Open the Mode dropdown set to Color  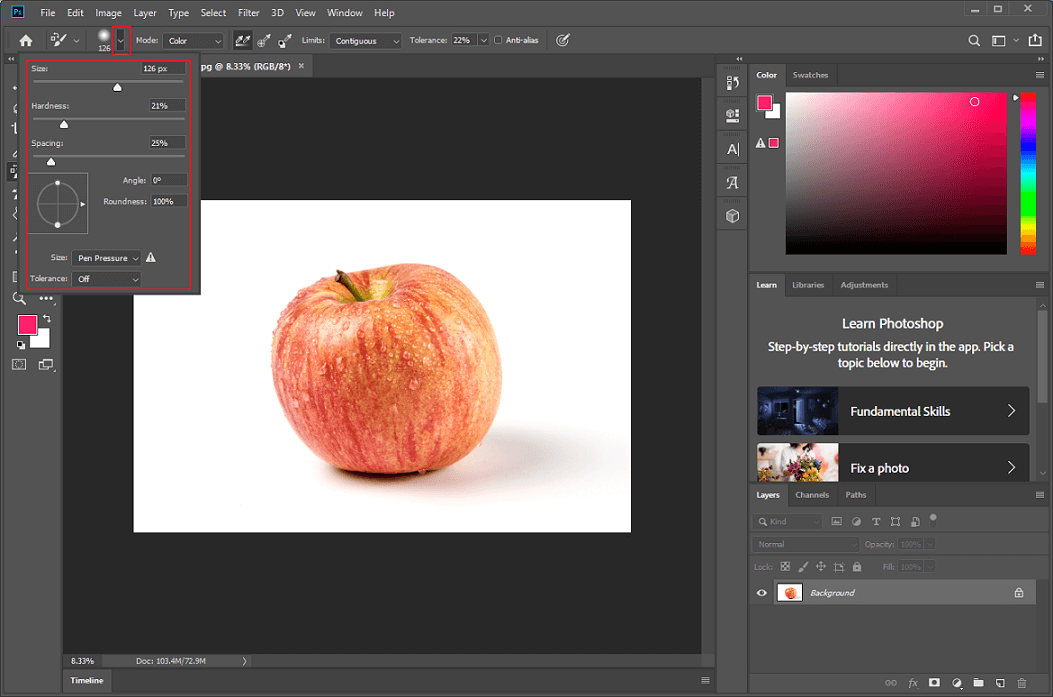[193, 40]
